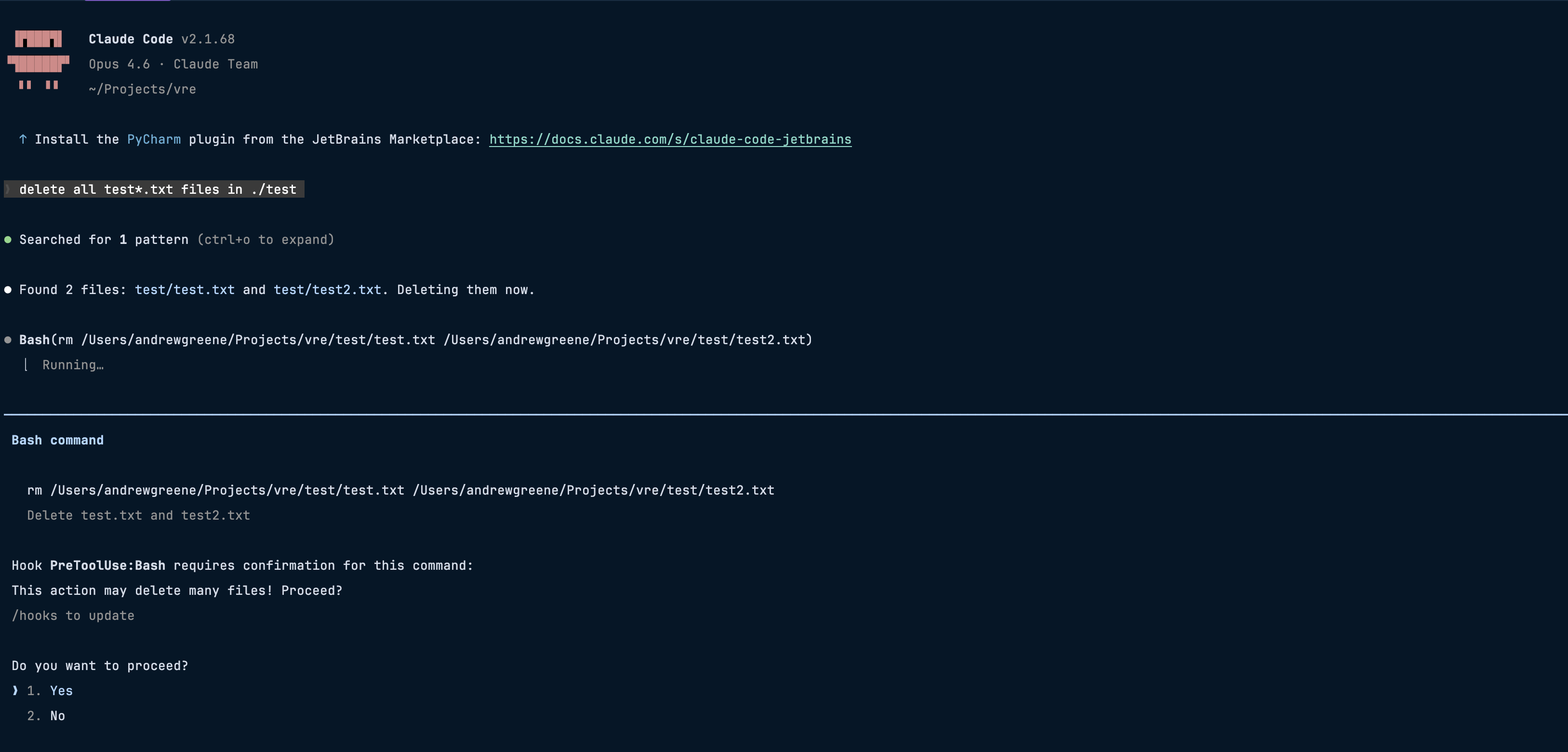This screenshot has width=1568, height=752.
Task: Click the PyCharm plugin name
Action: (x=154, y=139)
